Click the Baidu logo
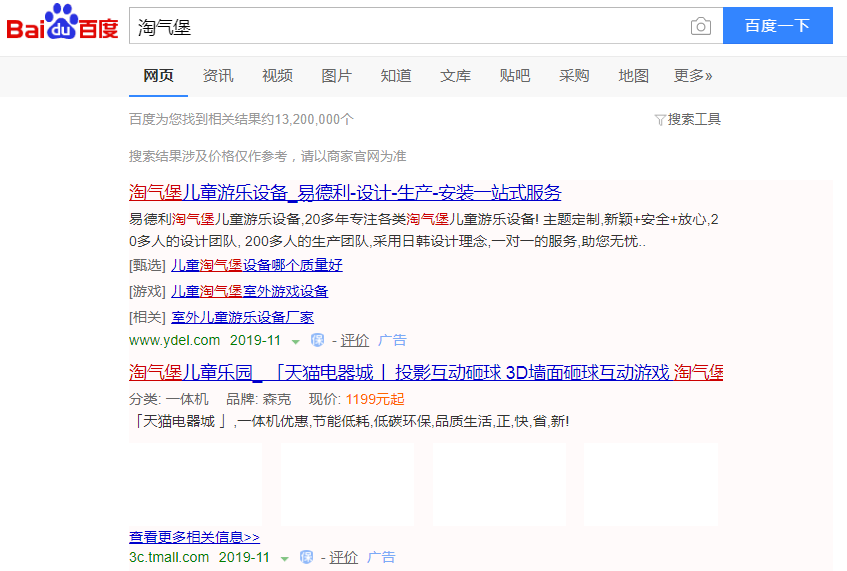The image size is (847, 571). click(62, 22)
